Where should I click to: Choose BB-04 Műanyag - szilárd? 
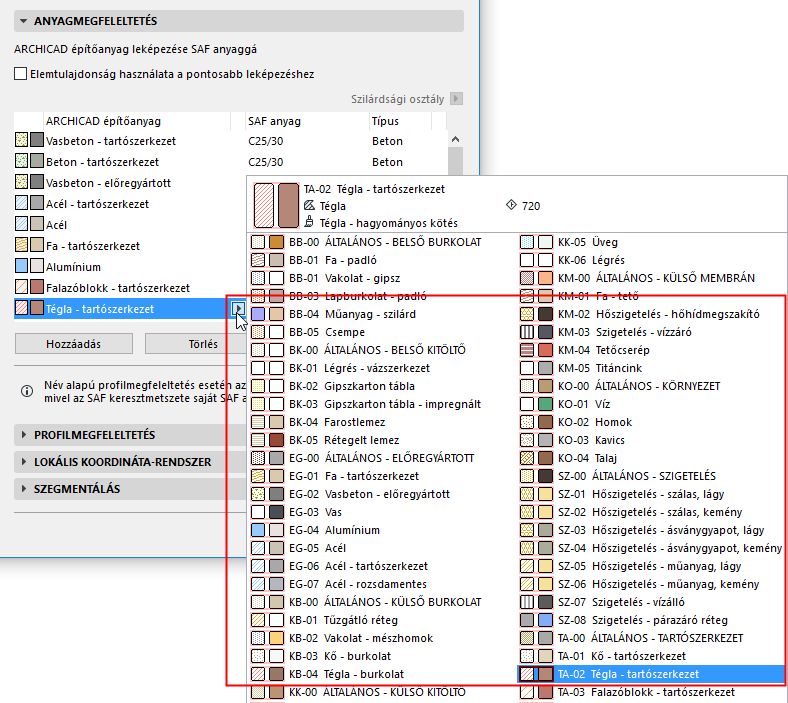[383, 314]
